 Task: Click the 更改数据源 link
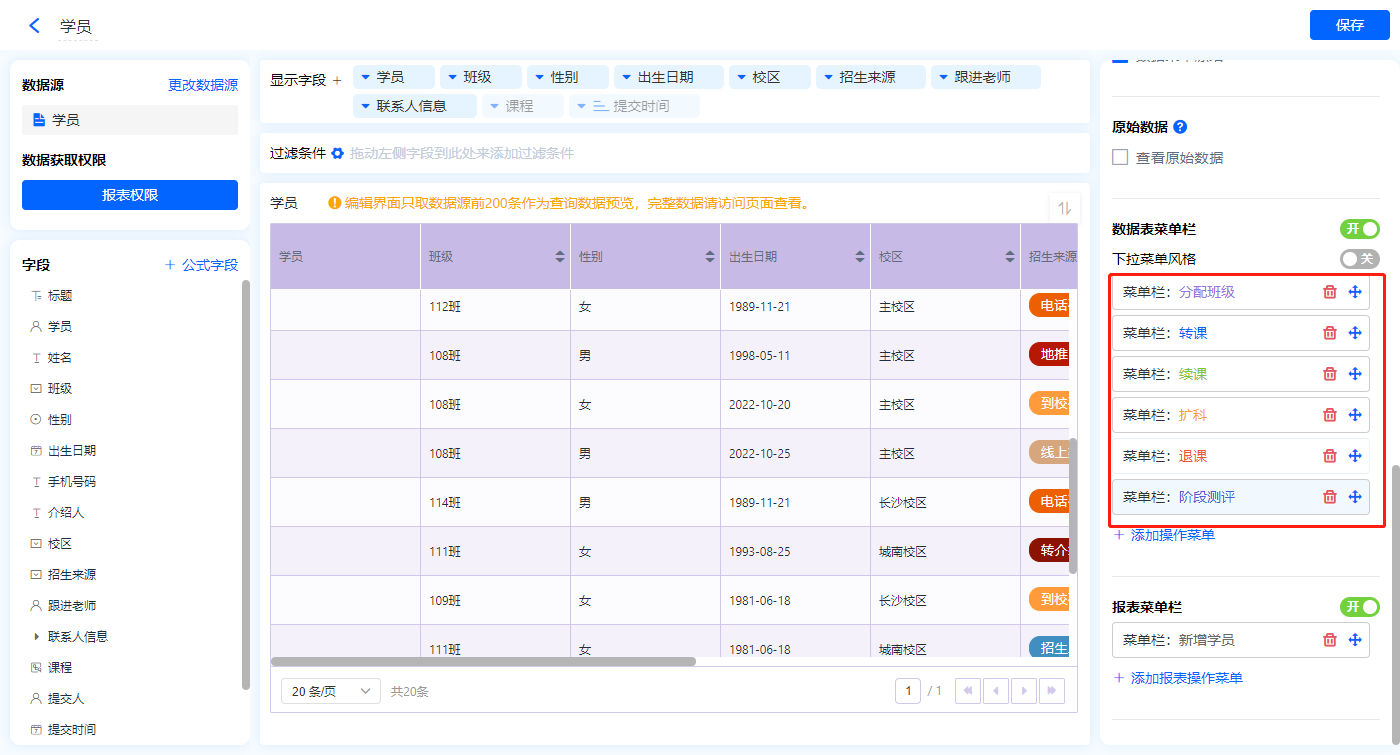point(203,86)
